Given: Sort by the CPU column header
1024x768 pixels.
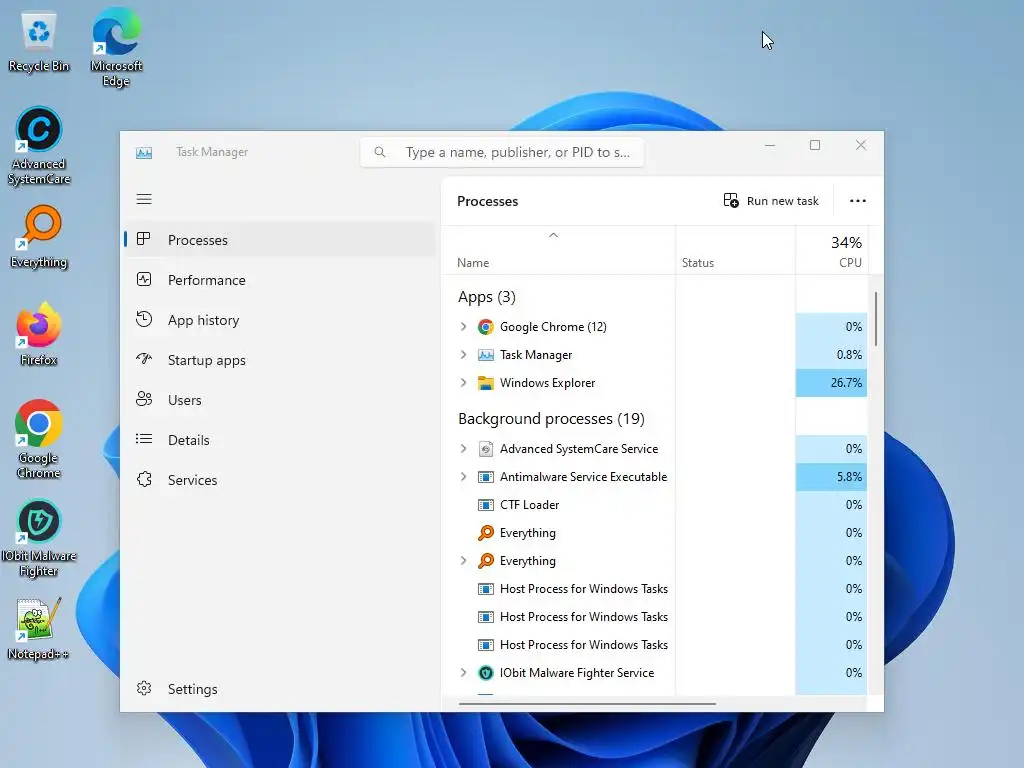Looking at the screenshot, I should (x=831, y=251).
